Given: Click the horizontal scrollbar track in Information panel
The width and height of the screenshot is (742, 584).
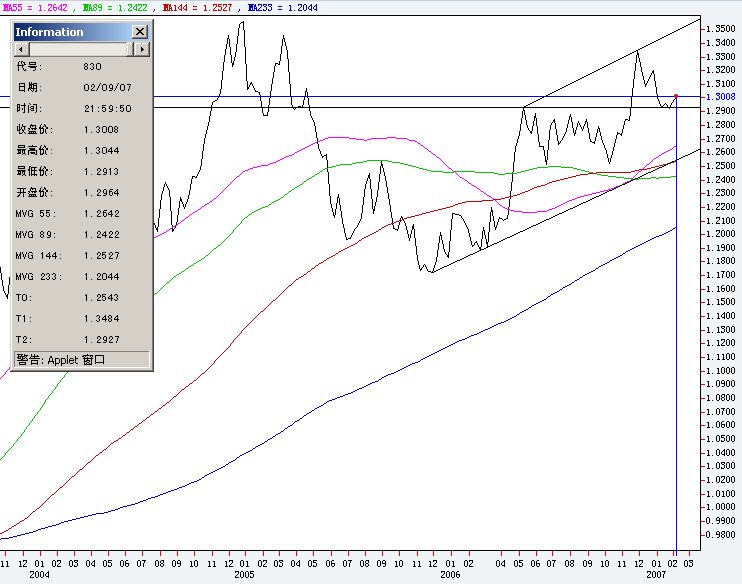Looking at the screenshot, I should click(x=78, y=49).
